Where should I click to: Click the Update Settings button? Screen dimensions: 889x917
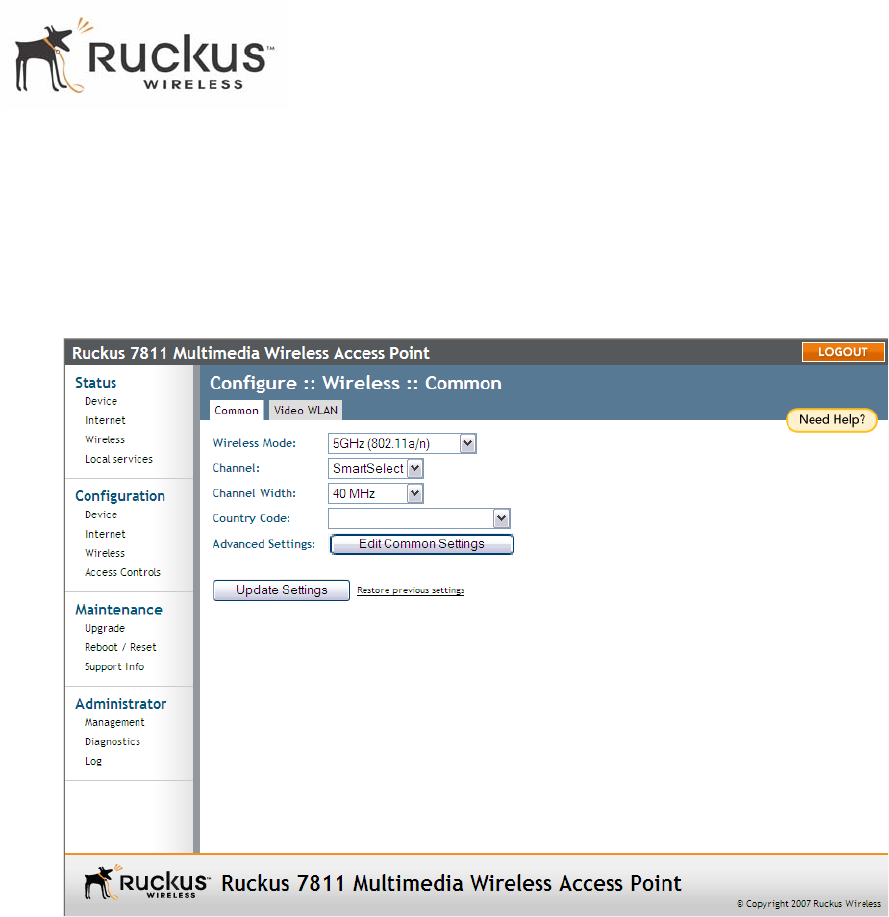281,590
